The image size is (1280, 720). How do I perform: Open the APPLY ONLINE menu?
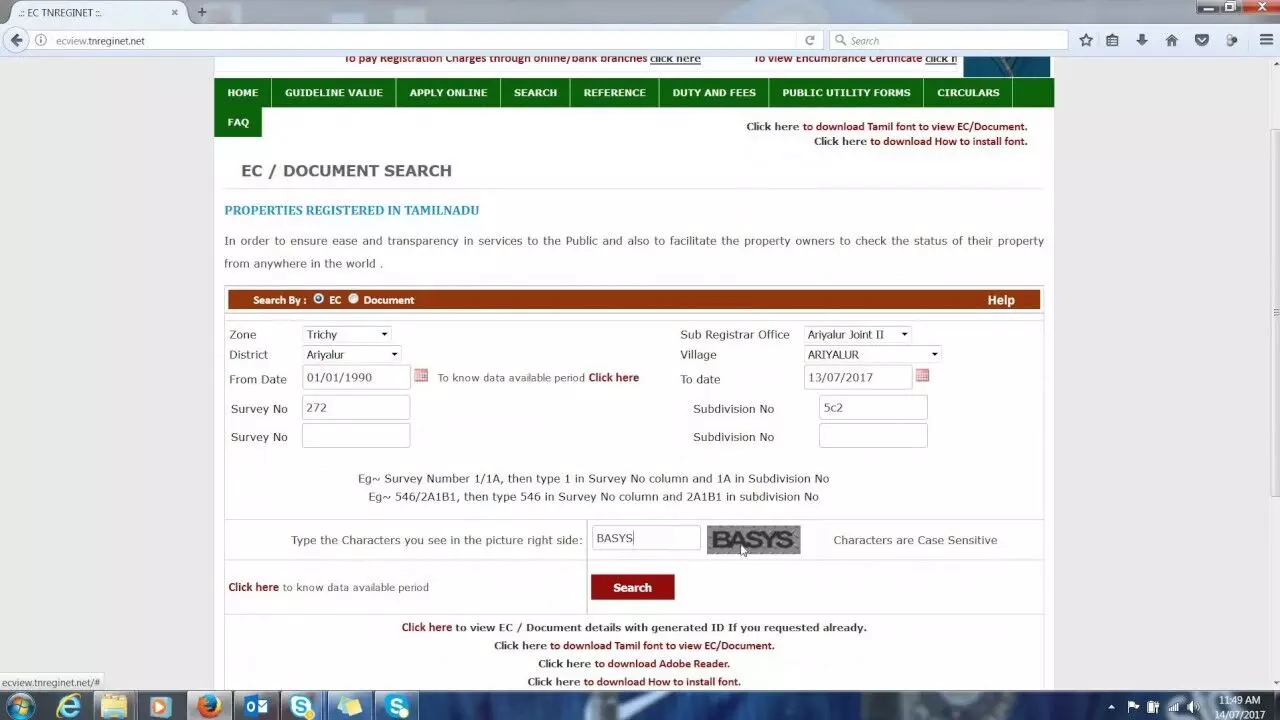click(x=448, y=93)
